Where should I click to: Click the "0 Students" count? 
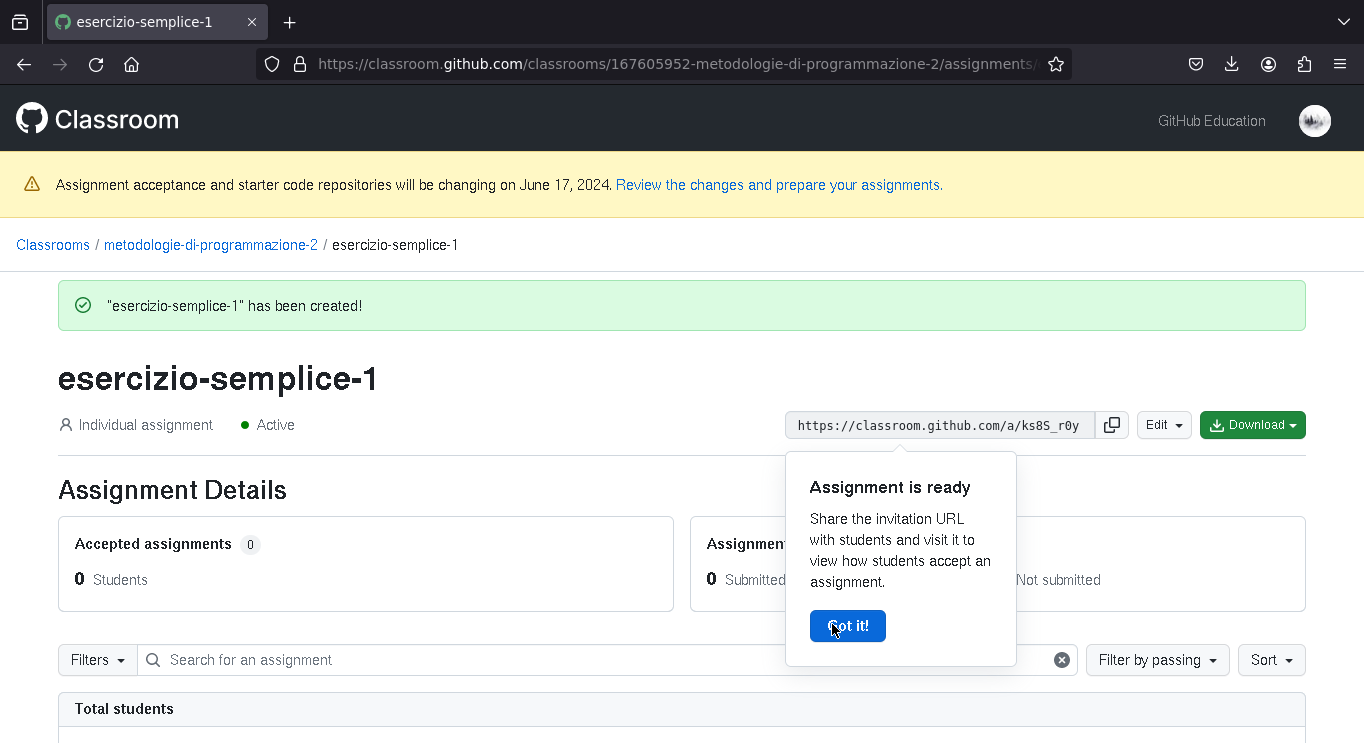pyautogui.click(x=111, y=580)
